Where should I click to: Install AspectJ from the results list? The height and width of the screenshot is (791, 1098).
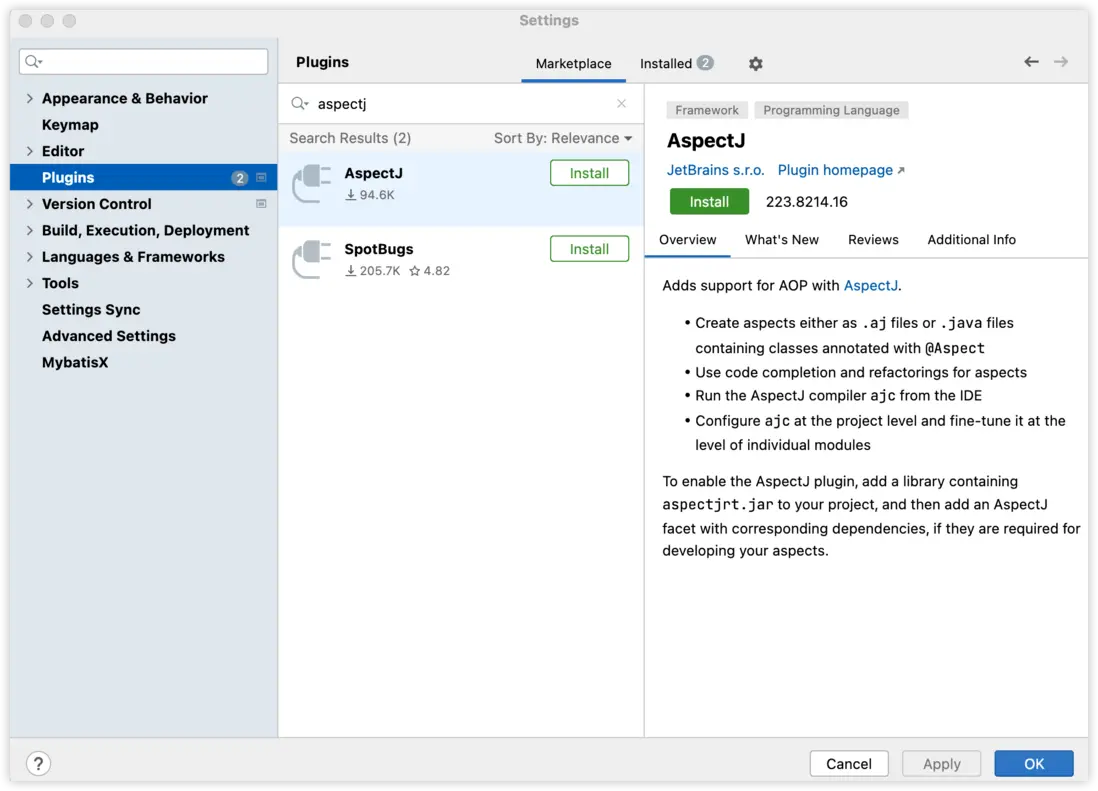tap(589, 173)
